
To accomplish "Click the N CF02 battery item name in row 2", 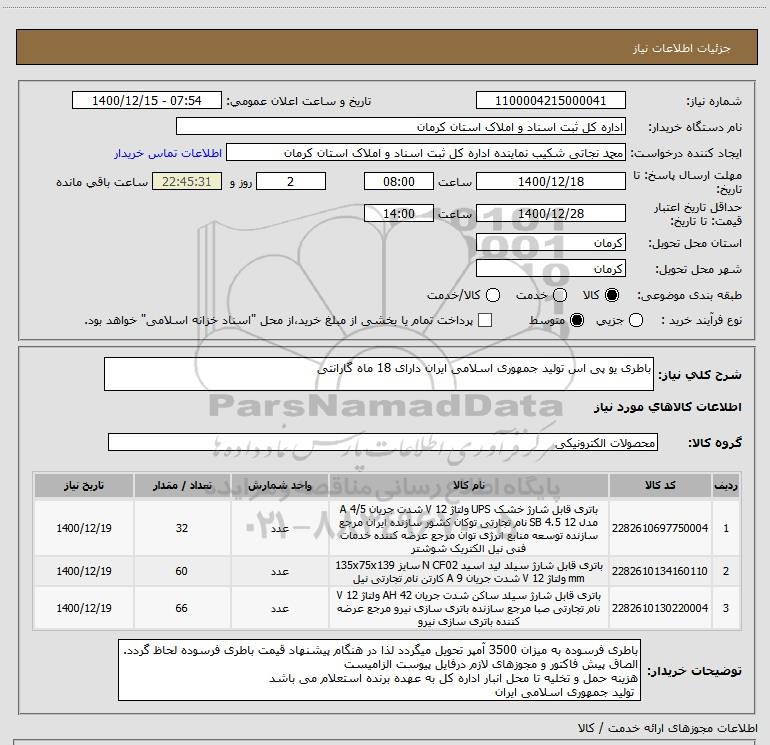I will pyautogui.click(x=468, y=571).
